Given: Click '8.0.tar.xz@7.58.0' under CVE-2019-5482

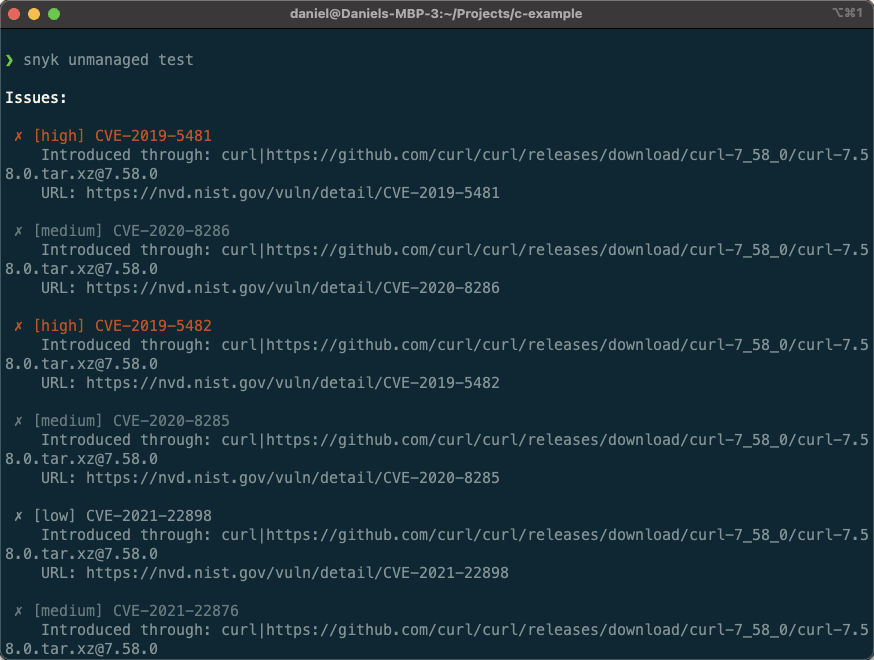Looking at the screenshot, I should pos(81,364).
